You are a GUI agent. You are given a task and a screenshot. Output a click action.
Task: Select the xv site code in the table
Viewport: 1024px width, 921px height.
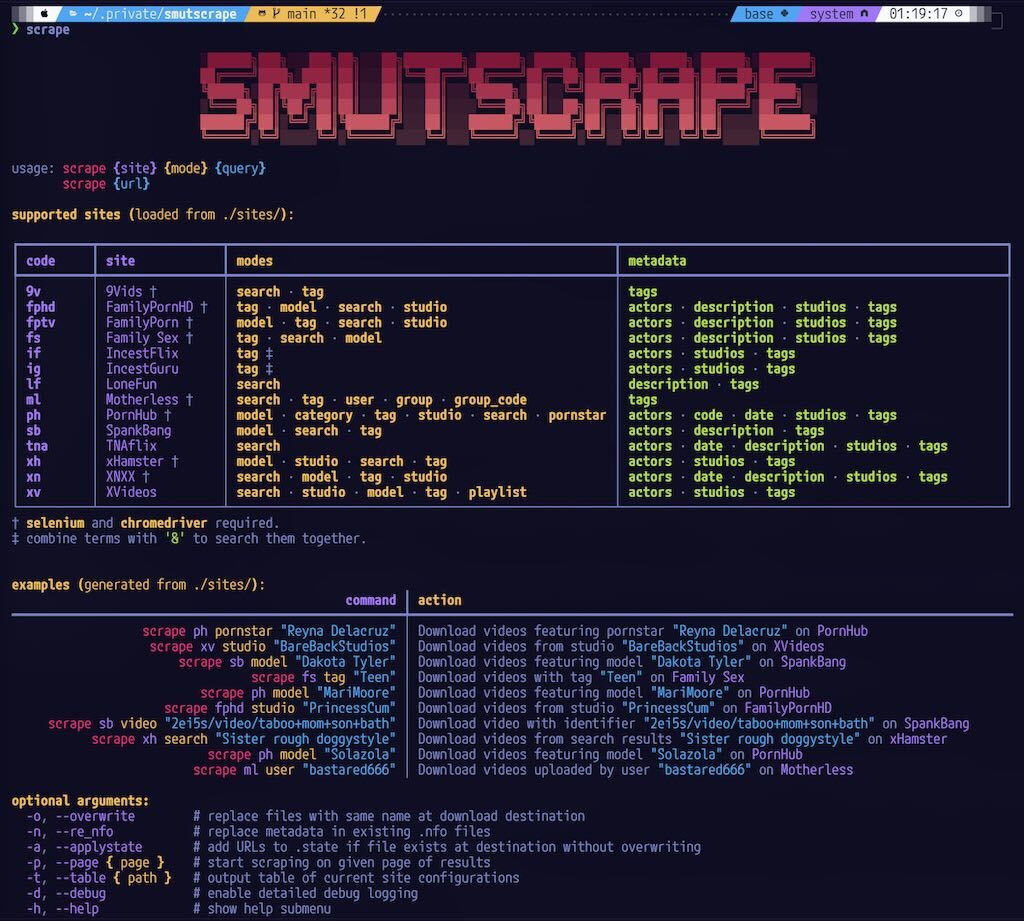pos(33,492)
